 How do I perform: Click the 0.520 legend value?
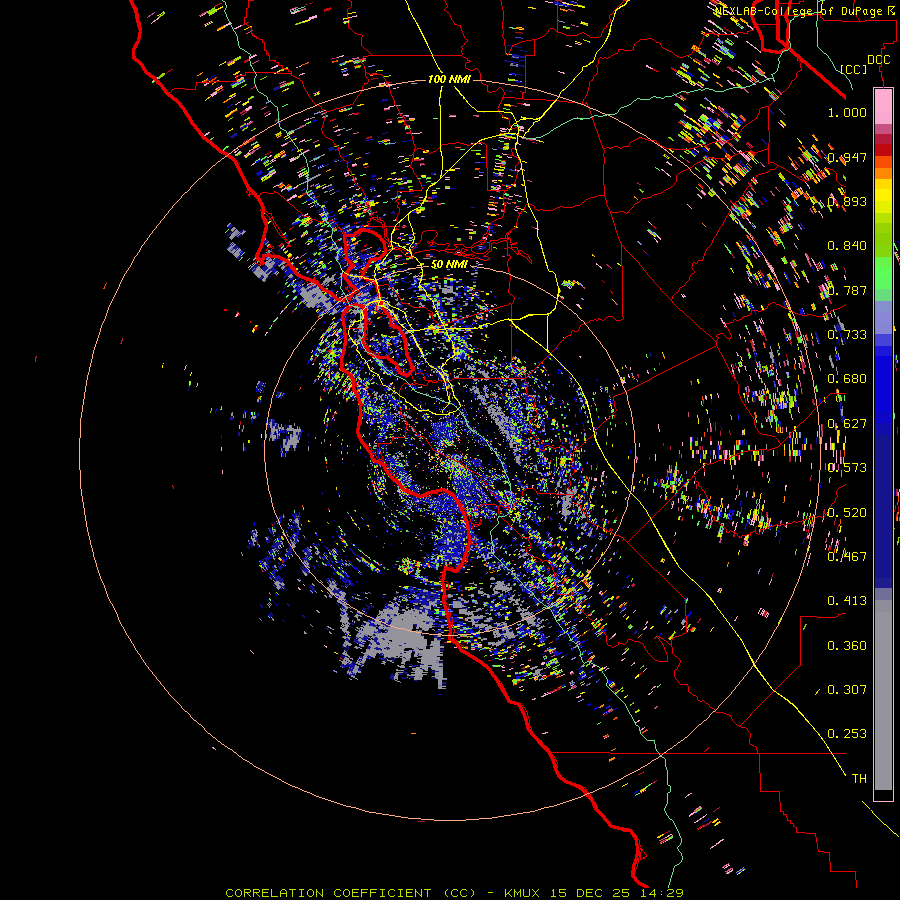point(847,513)
